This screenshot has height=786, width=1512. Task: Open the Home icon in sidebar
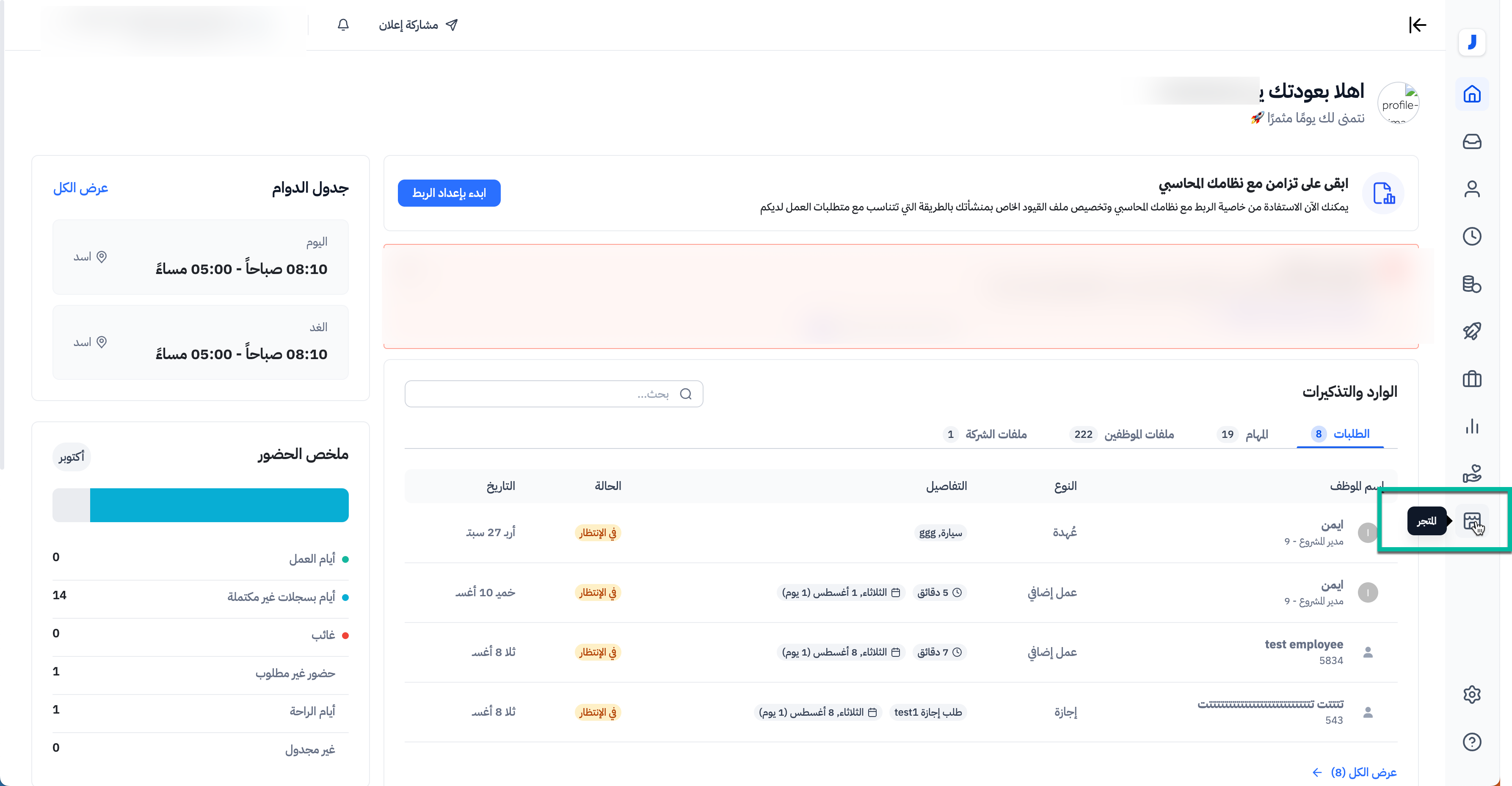1471,94
